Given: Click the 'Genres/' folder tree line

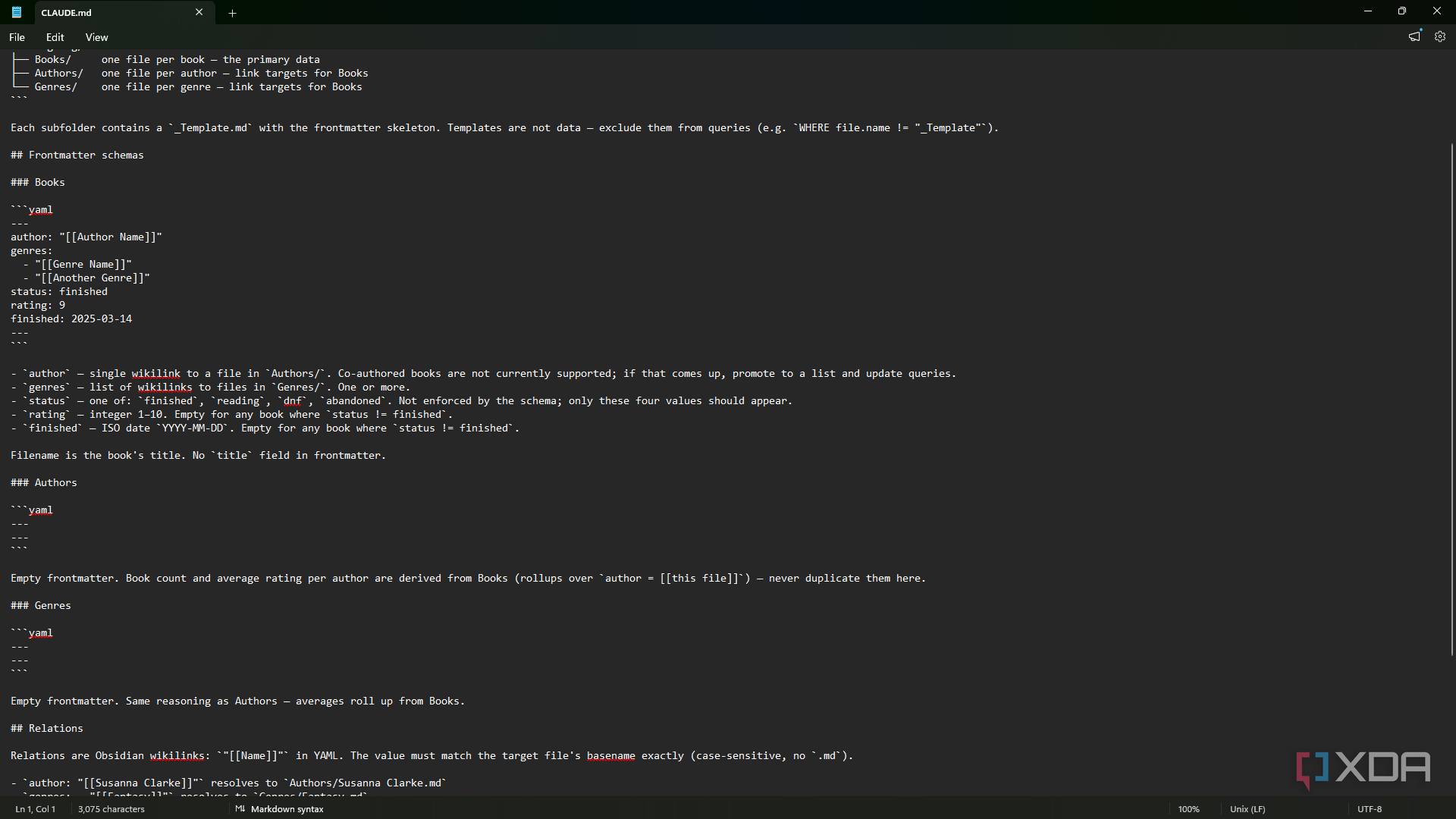Looking at the screenshot, I should [187, 86].
